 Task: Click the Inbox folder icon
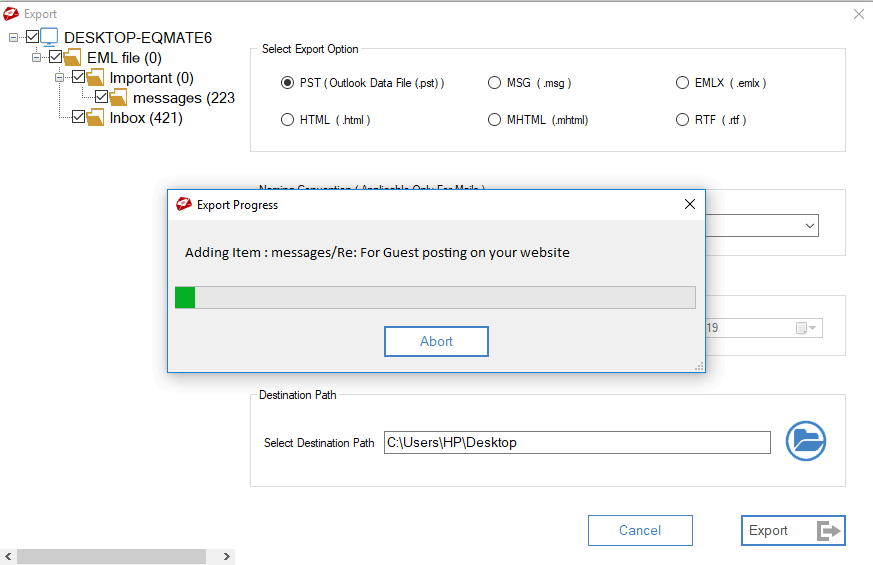95,118
